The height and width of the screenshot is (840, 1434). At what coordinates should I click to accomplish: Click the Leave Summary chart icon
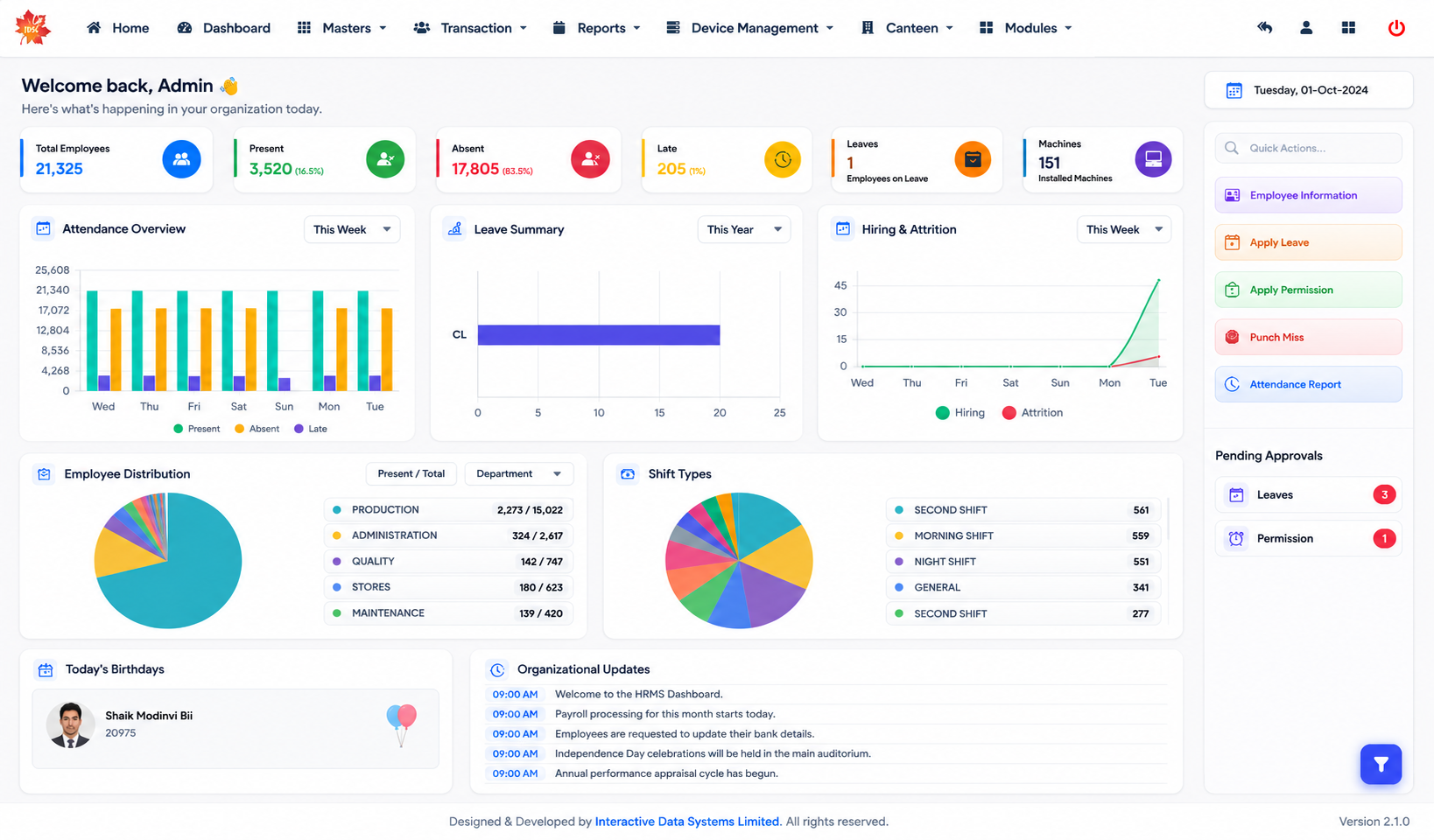454,229
